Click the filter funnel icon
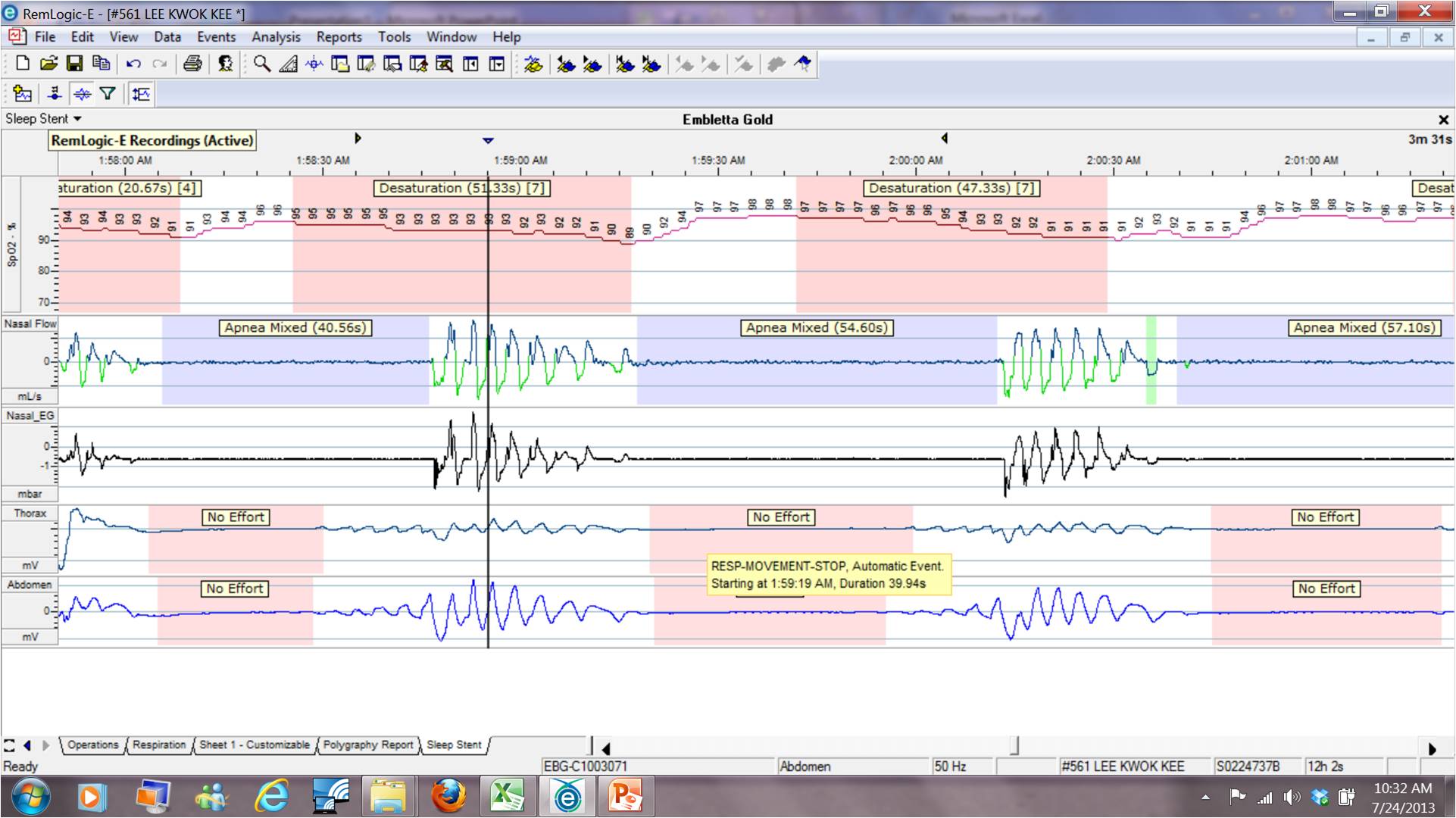 tap(108, 94)
